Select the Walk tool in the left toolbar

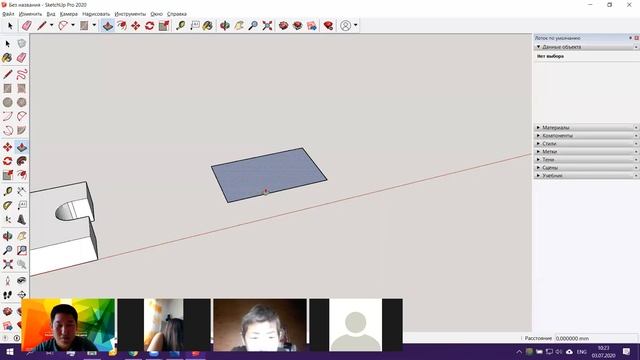[x=7, y=294]
